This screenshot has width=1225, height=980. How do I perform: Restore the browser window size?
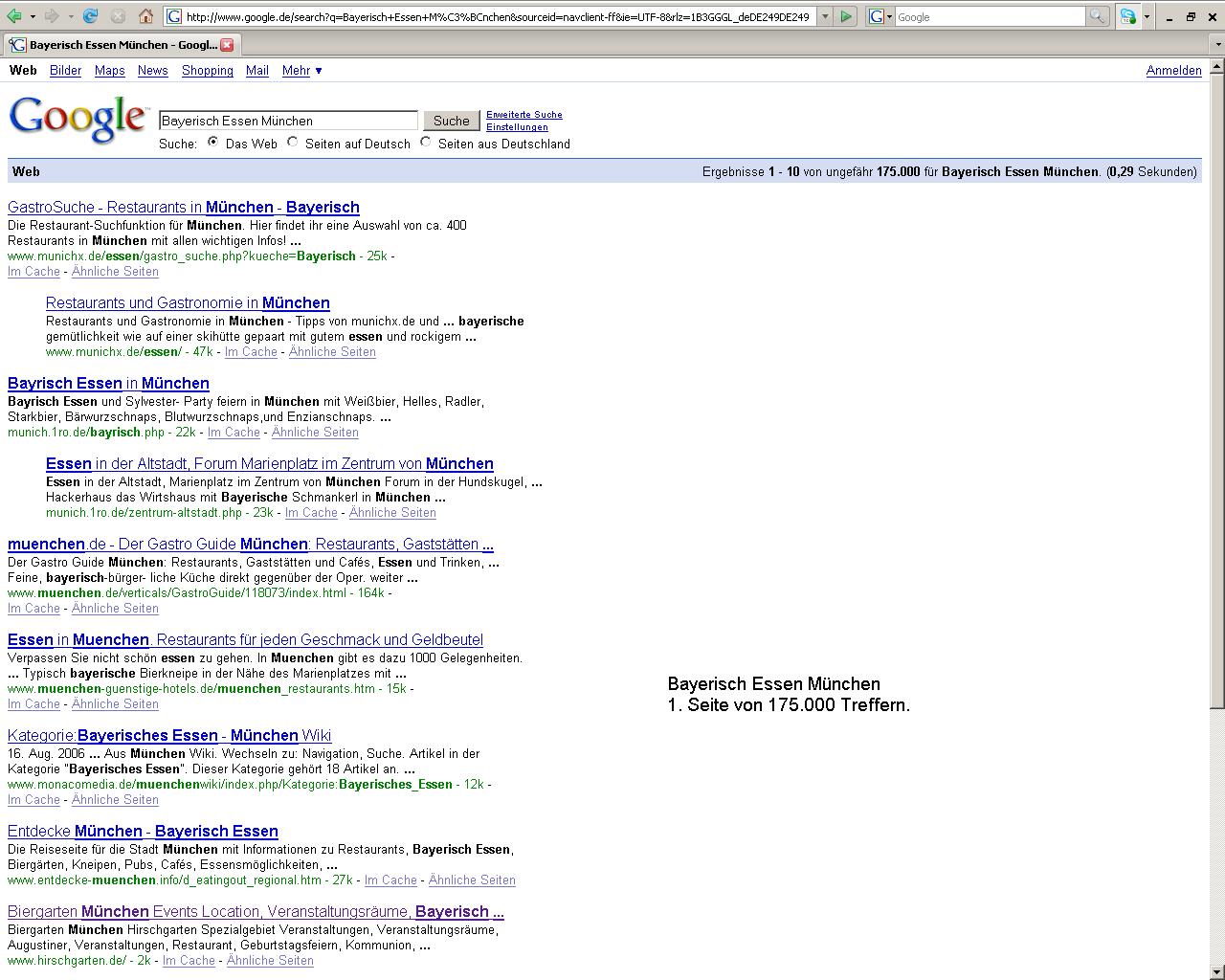click(1191, 16)
